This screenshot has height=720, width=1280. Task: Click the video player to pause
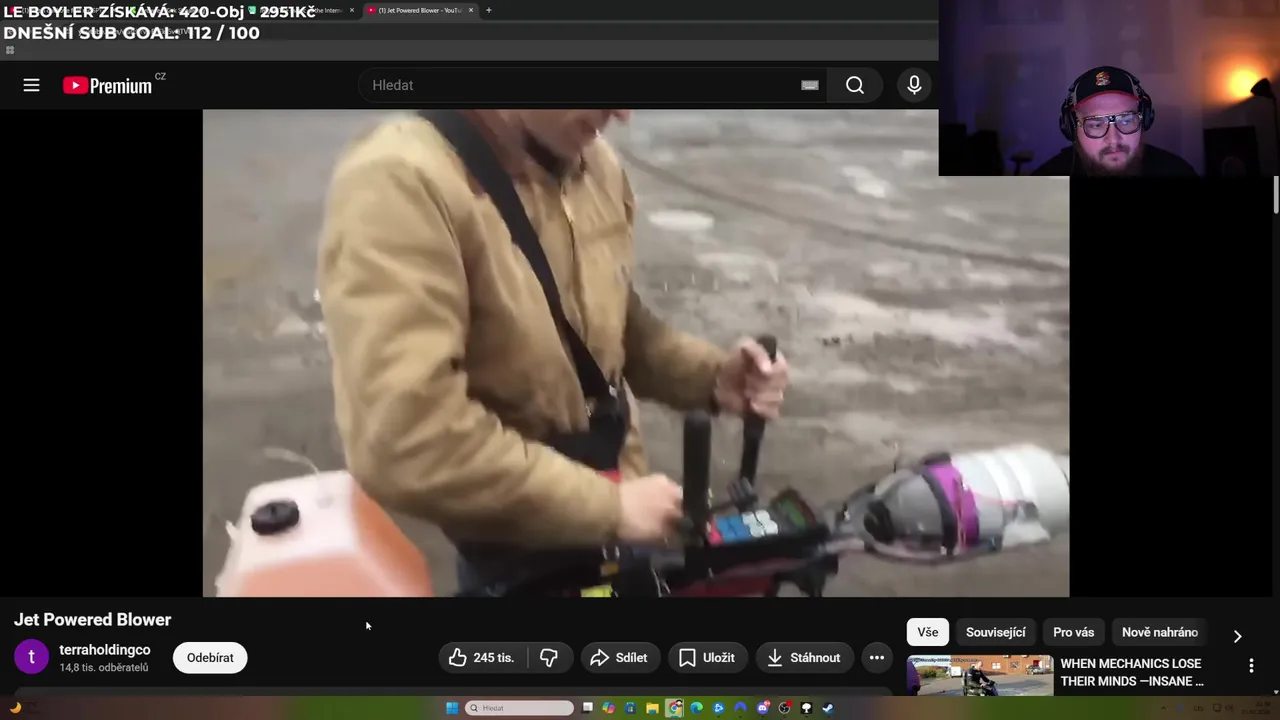636,353
